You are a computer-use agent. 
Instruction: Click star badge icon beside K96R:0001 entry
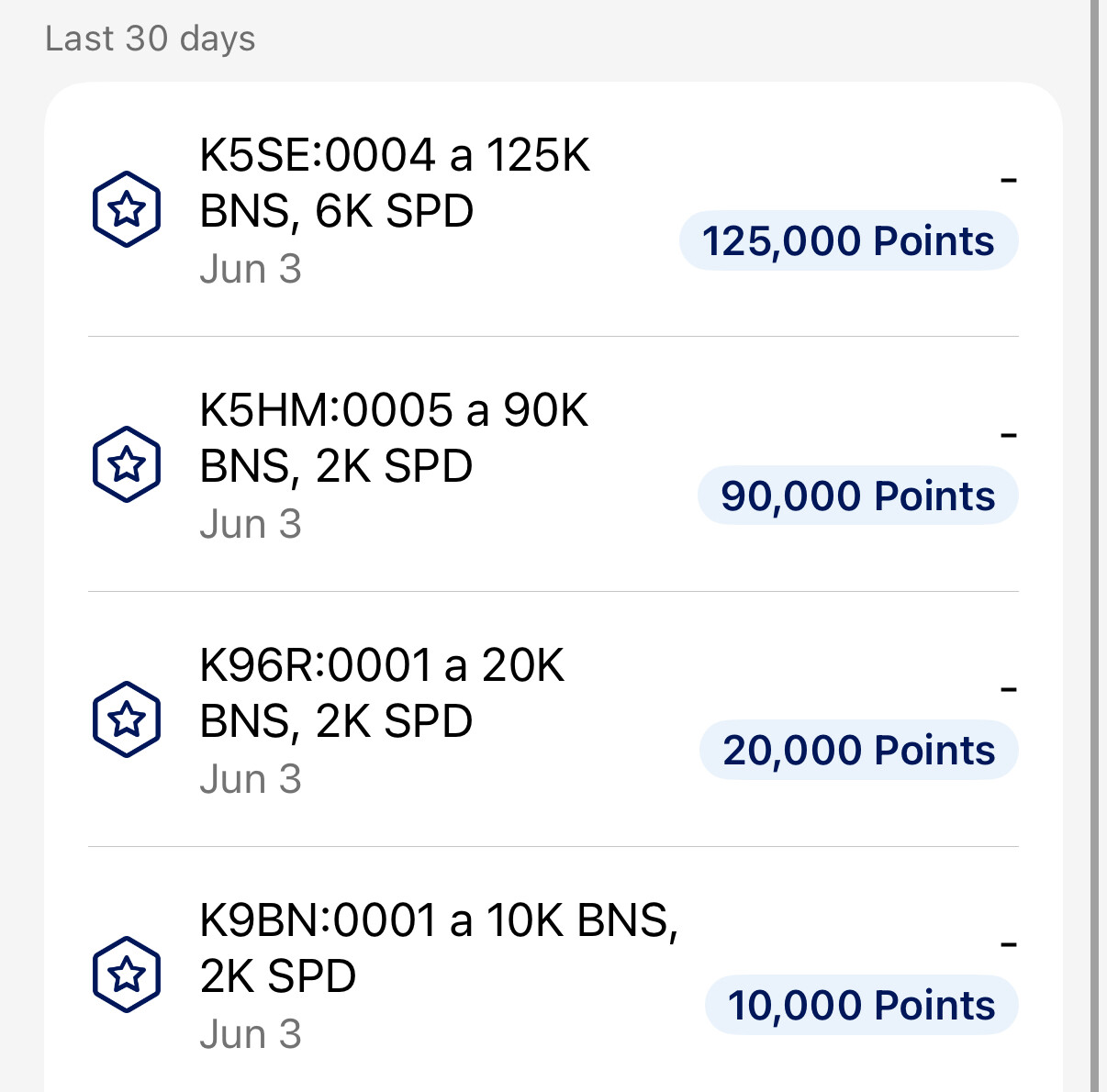coord(127,719)
